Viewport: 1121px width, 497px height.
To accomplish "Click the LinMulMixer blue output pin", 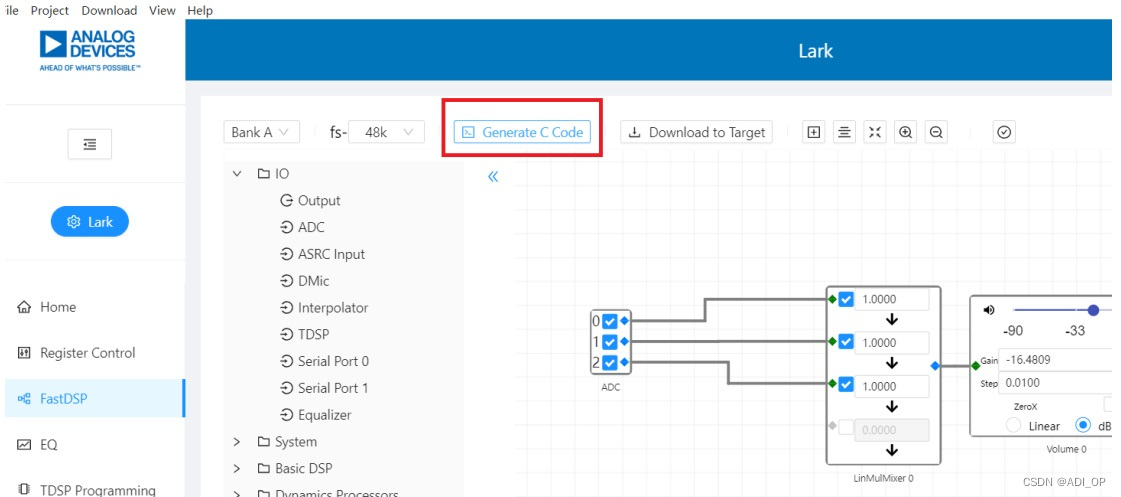I will tap(935, 365).
